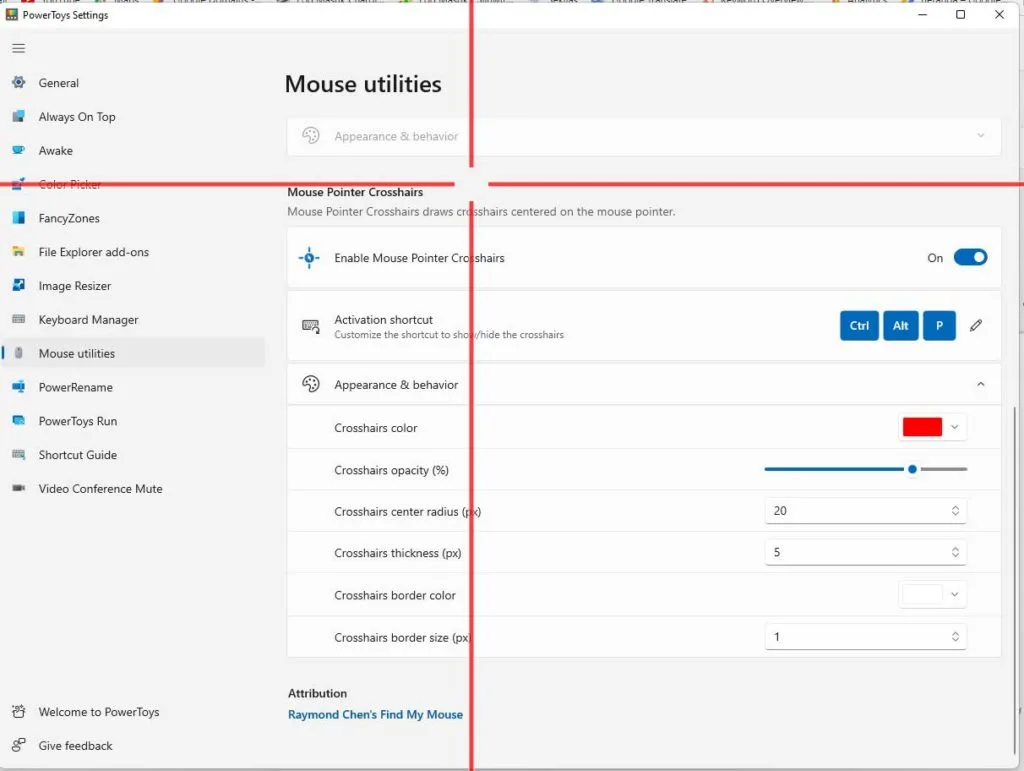The image size is (1024, 771).
Task: Click the white Crosshairs border color swatch
Action: (x=922, y=595)
